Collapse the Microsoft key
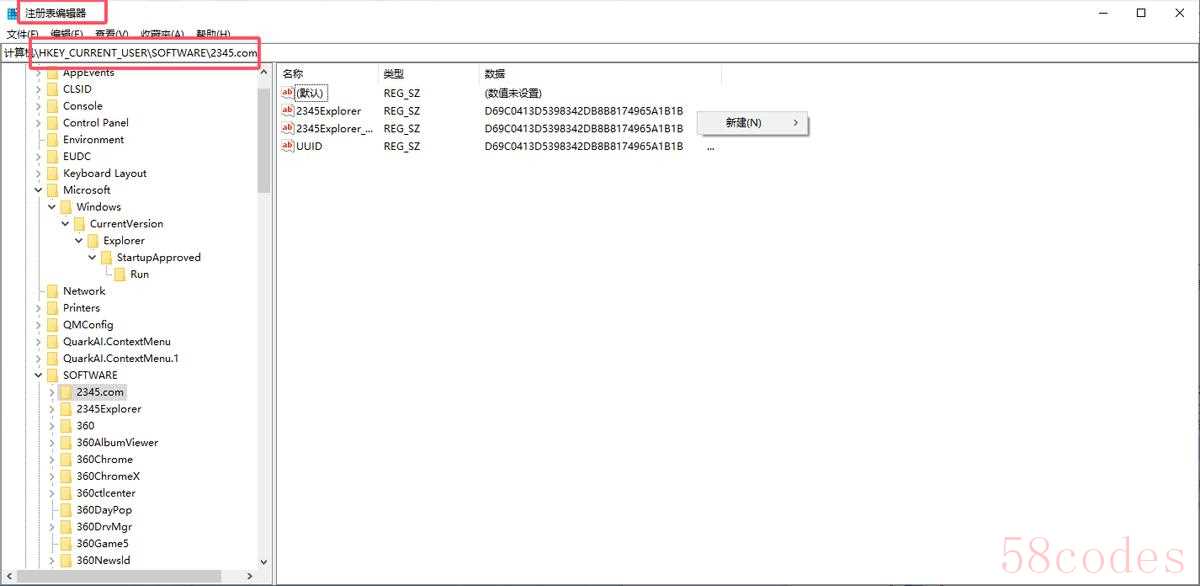The width and height of the screenshot is (1200, 586). [39, 190]
